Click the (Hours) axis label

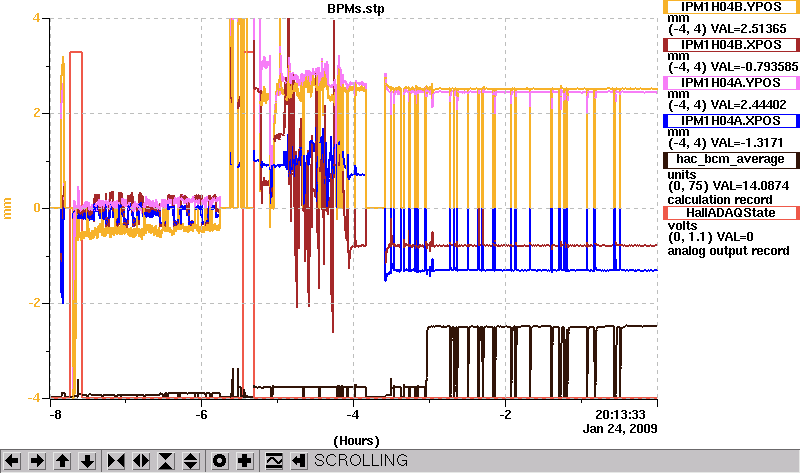(x=356, y=440)
